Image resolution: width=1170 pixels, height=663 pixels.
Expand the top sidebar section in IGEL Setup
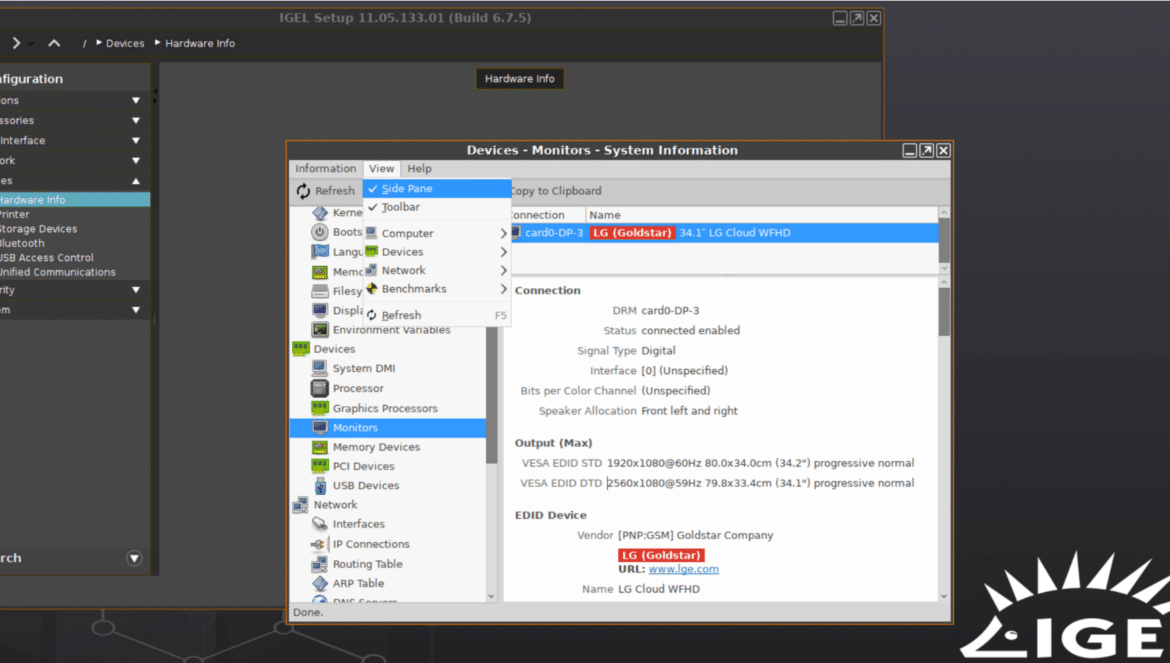136,100
